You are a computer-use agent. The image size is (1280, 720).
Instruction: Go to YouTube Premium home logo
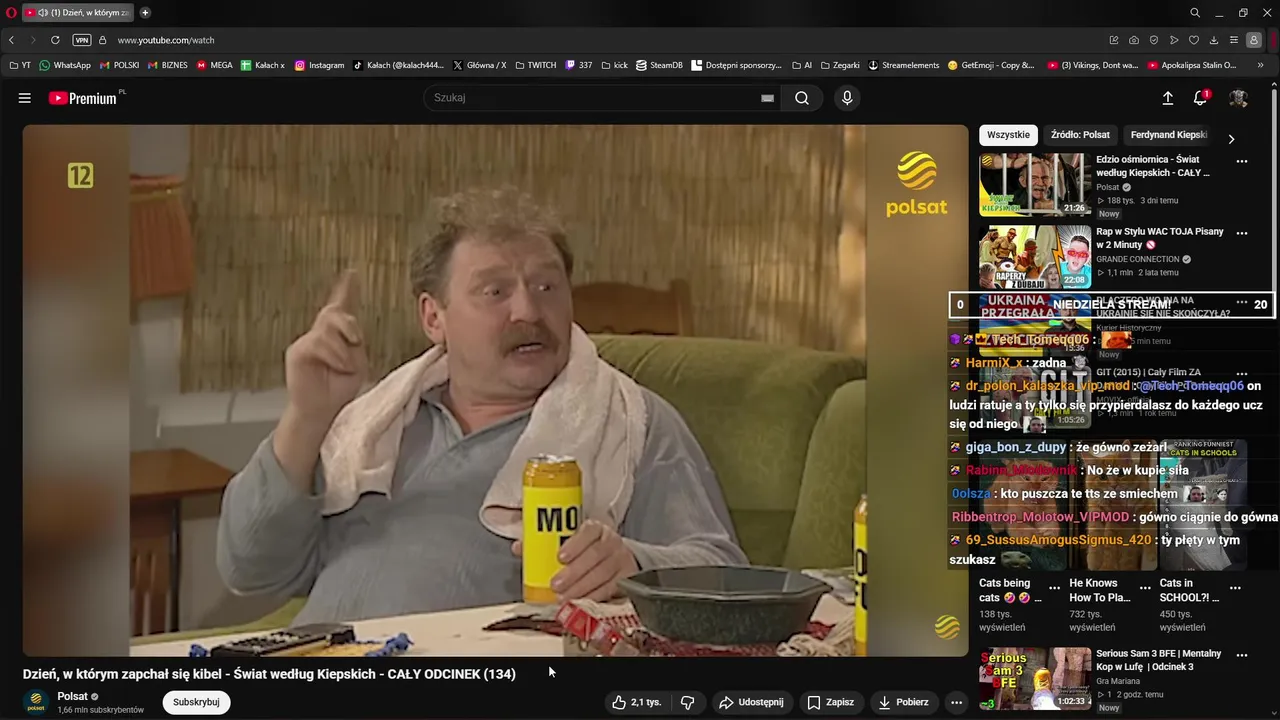tap(85, 98)
